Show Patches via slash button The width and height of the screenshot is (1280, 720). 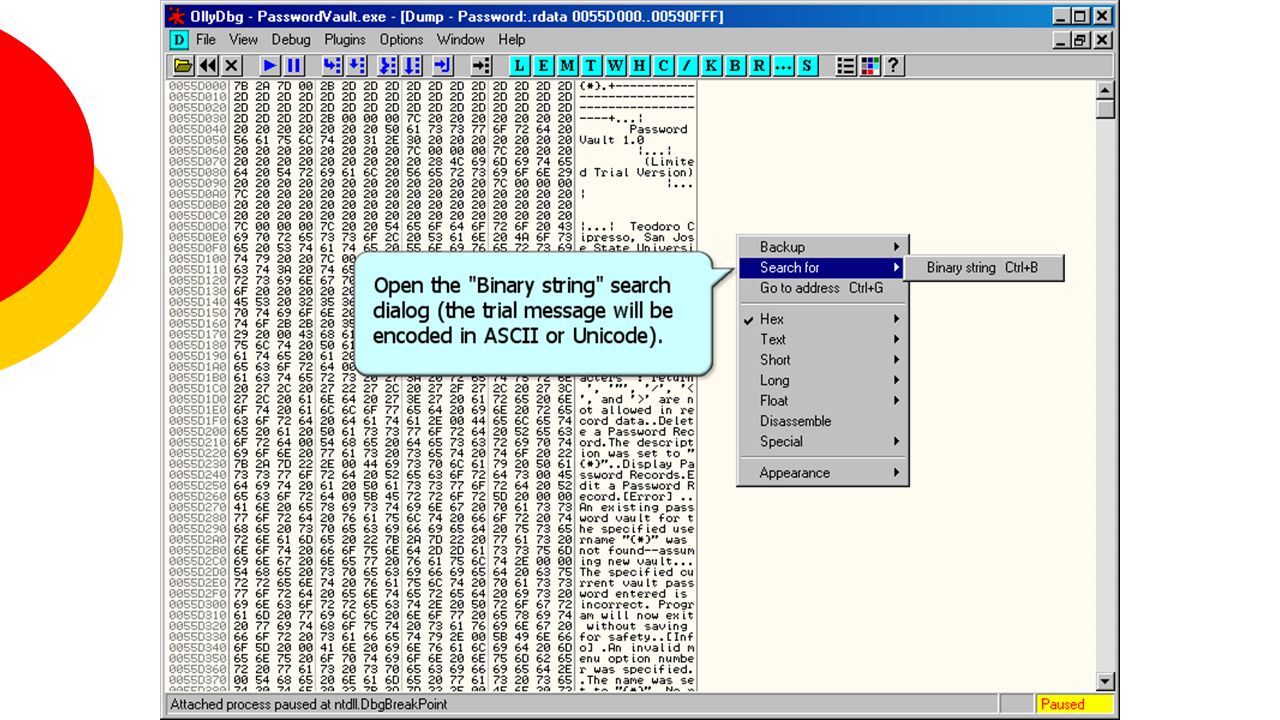[687, 66]
